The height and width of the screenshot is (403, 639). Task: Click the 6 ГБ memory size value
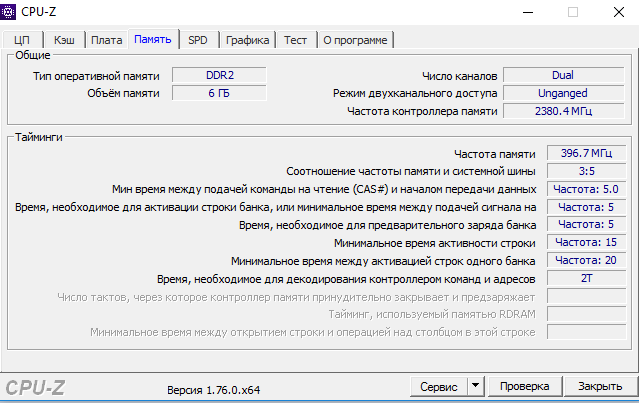[220, 93]
